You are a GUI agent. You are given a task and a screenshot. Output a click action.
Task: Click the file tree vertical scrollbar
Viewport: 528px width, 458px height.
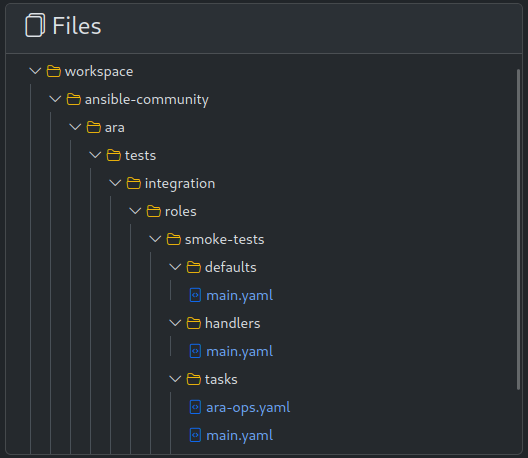tap(518, 229)
